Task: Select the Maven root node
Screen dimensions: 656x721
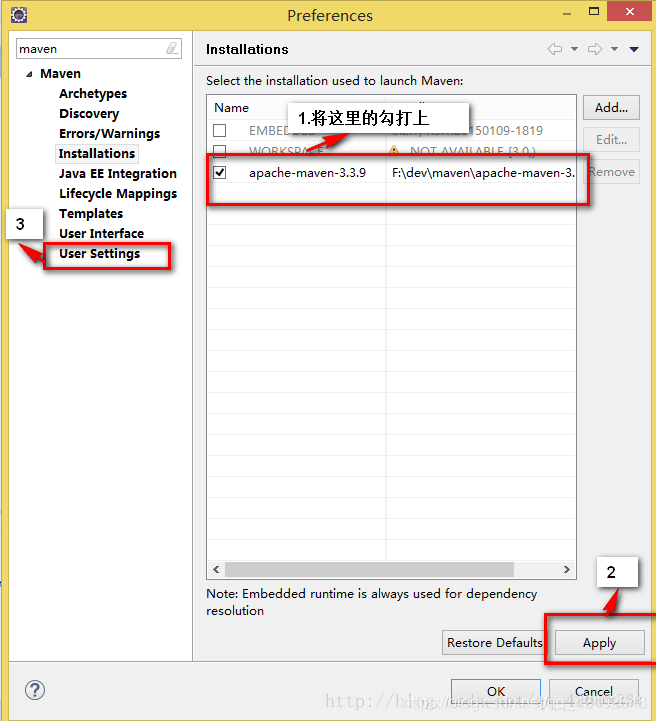Action: (60, 74)
